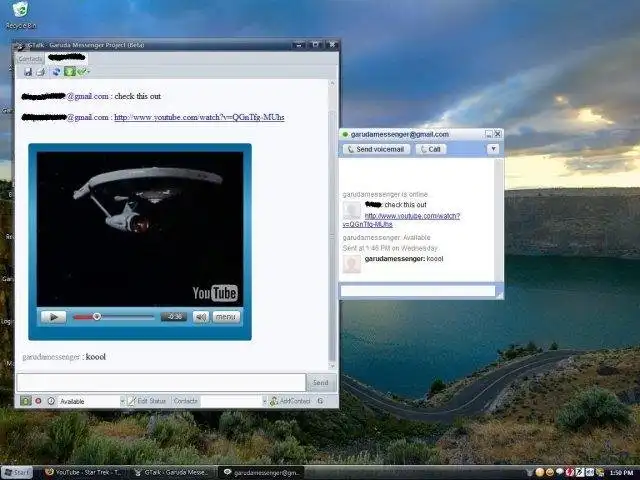Click the Send button in Garuda Messenger
Image resolution: width=640 pixels, height=480 pixels.
tap(321, 382)
